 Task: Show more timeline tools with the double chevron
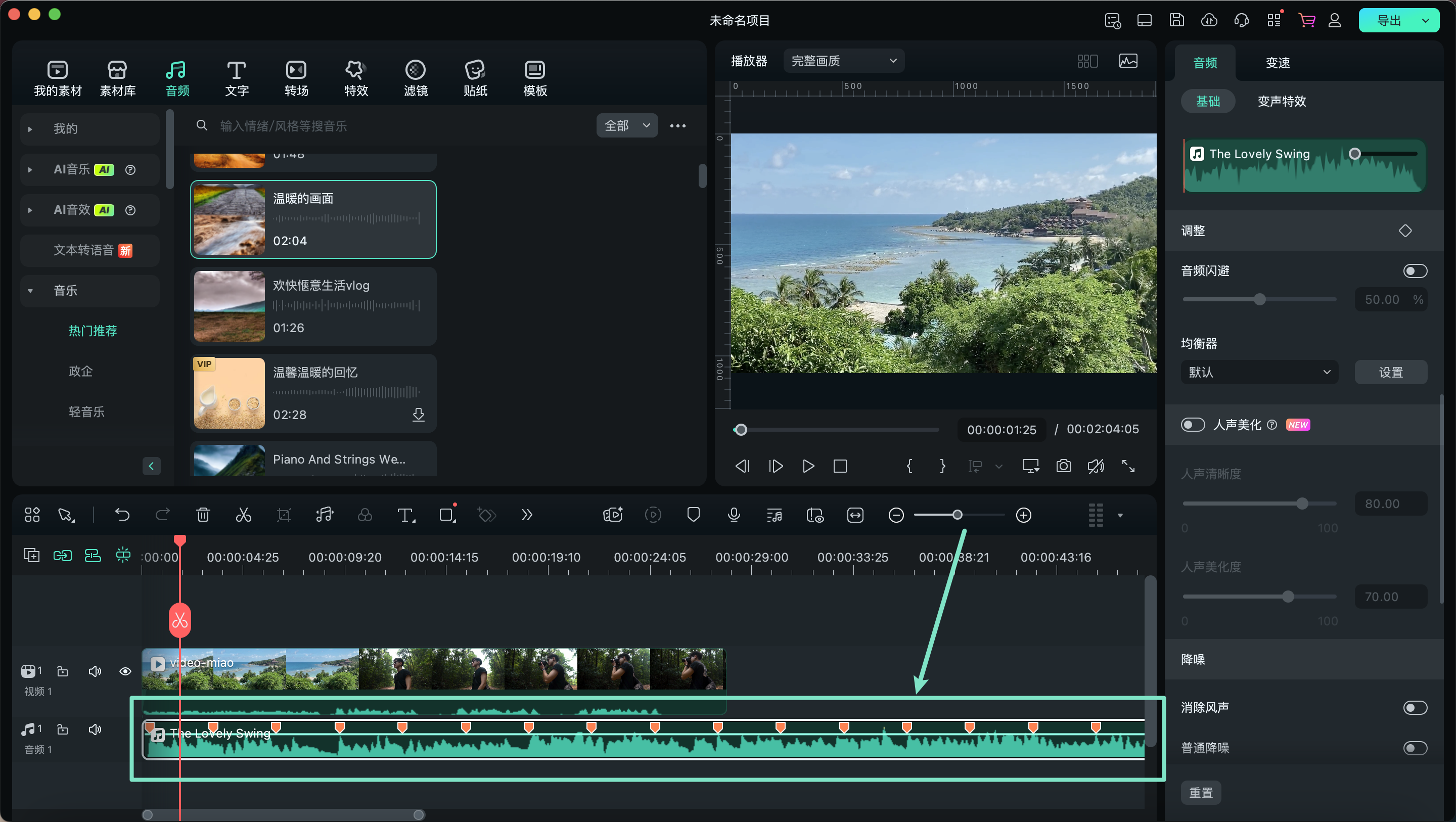pos(527,515)
